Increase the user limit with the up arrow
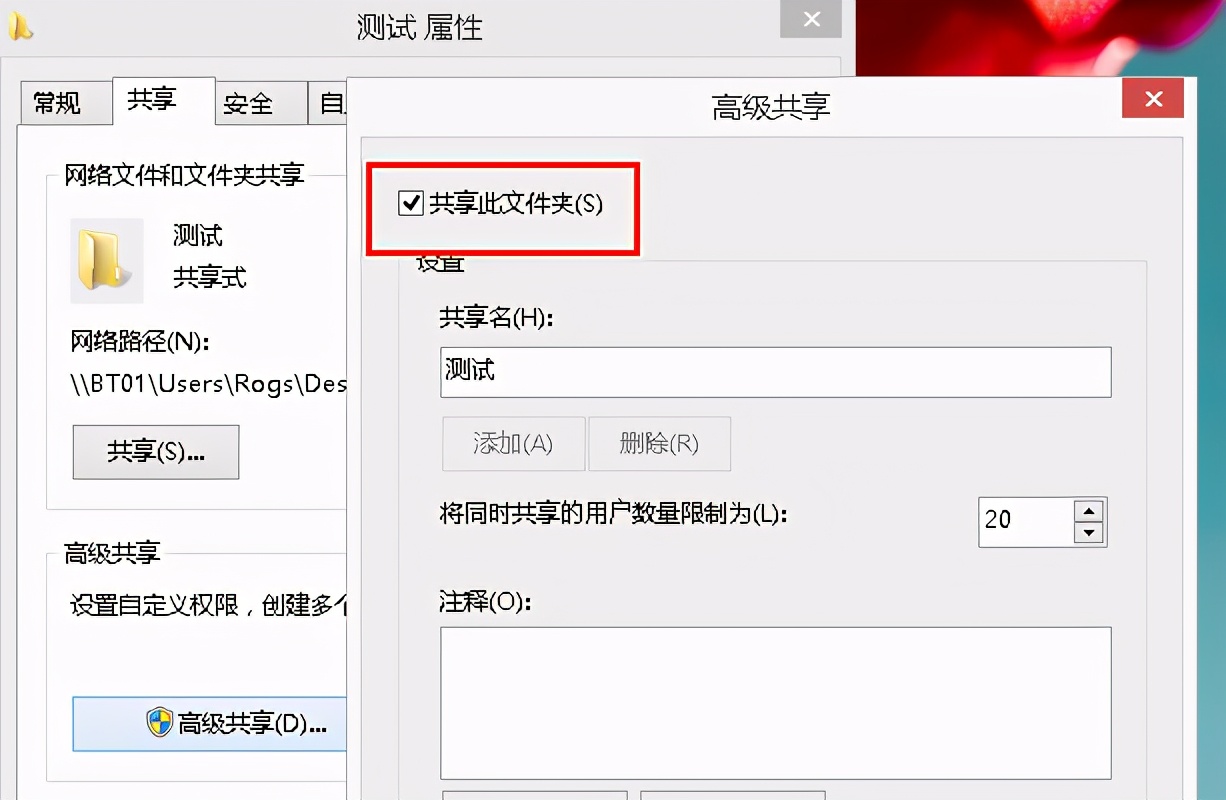 (1089, 510)
